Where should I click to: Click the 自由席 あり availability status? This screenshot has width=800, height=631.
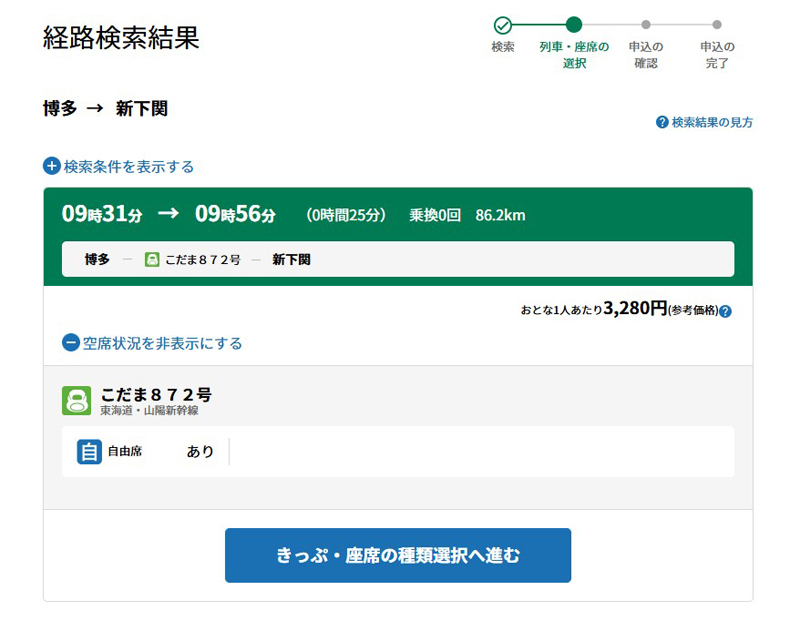200,452
